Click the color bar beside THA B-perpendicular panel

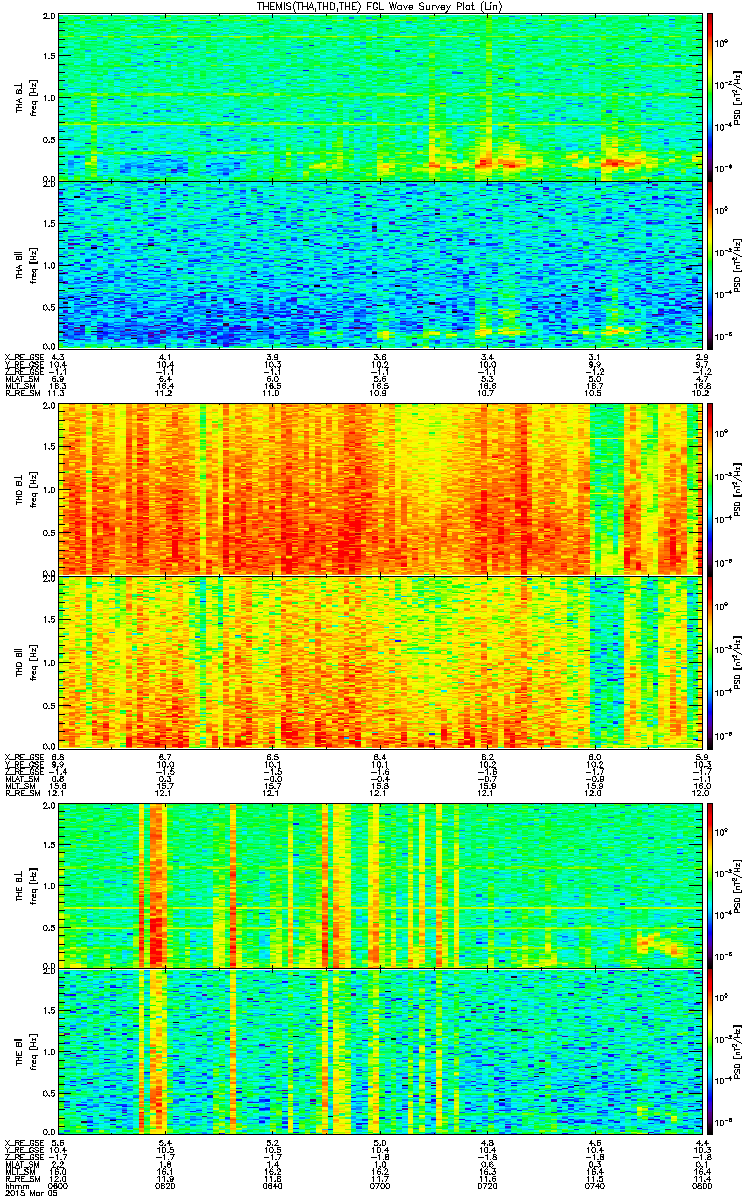point(711,96)
